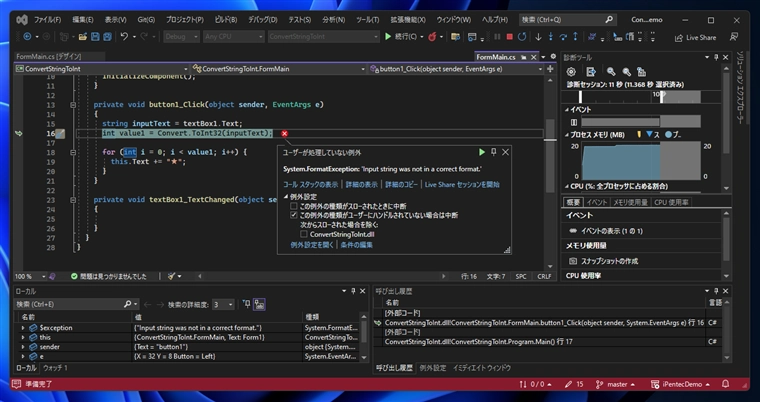Click the Restart debugging circular arrow icon
Viewport: 760px width, 402px height.
pyautogui.click(x=522, y=36)
